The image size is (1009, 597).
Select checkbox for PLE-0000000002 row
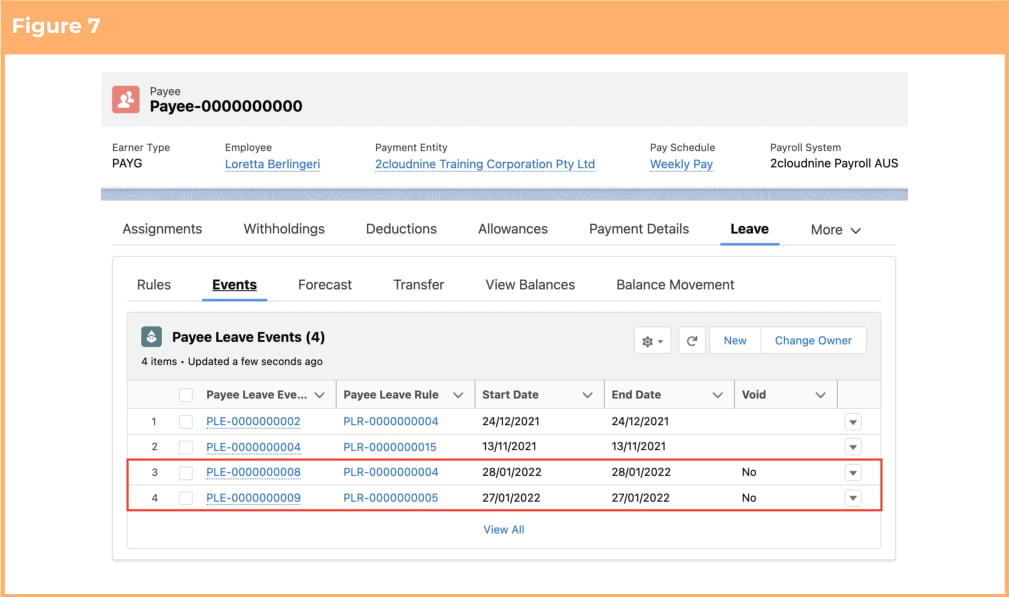point(186,421)
